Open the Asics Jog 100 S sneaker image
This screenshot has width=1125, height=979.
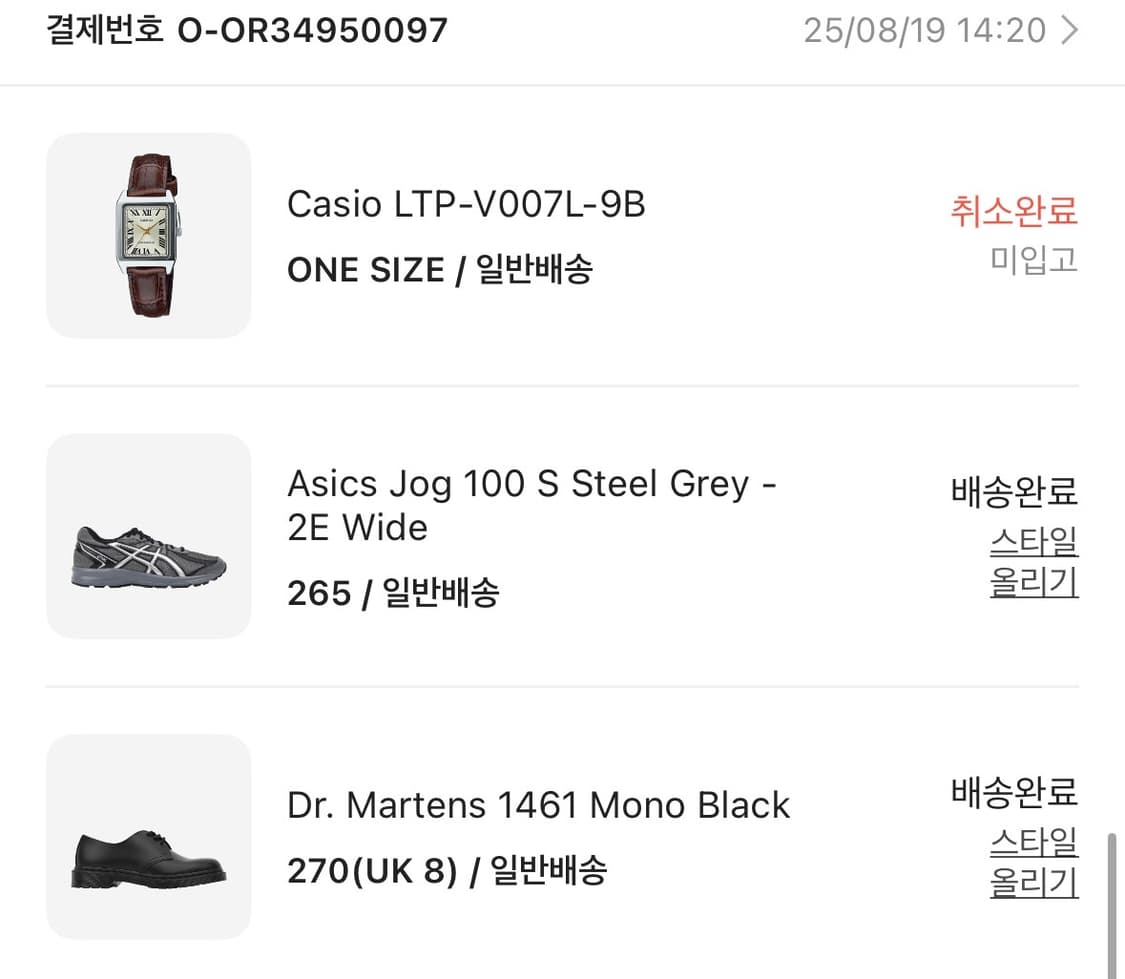pos(148,536)
